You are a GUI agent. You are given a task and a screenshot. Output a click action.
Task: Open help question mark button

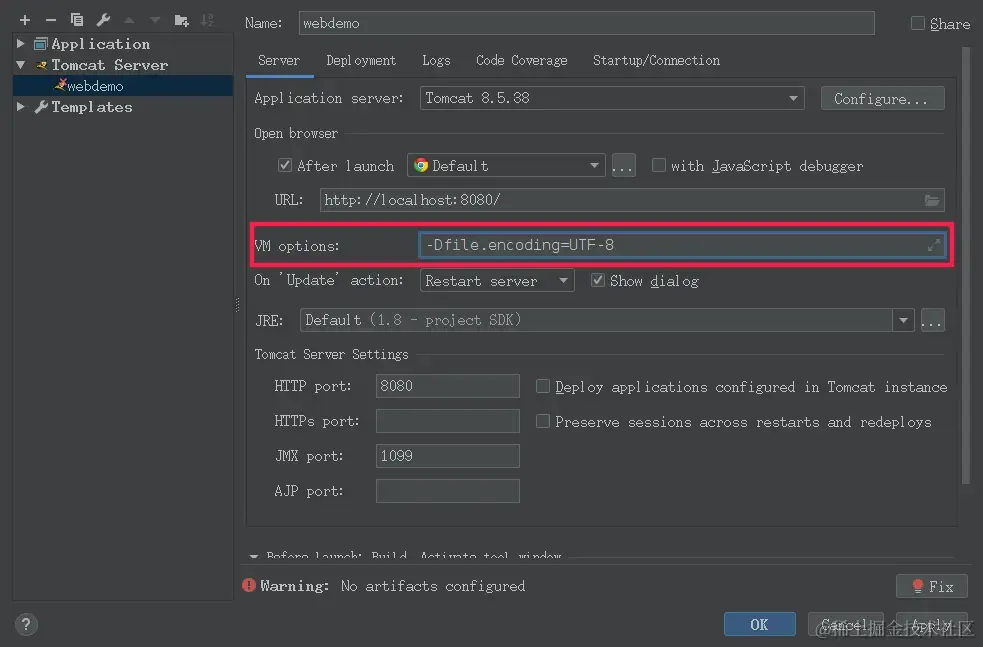tap(26, 624)
